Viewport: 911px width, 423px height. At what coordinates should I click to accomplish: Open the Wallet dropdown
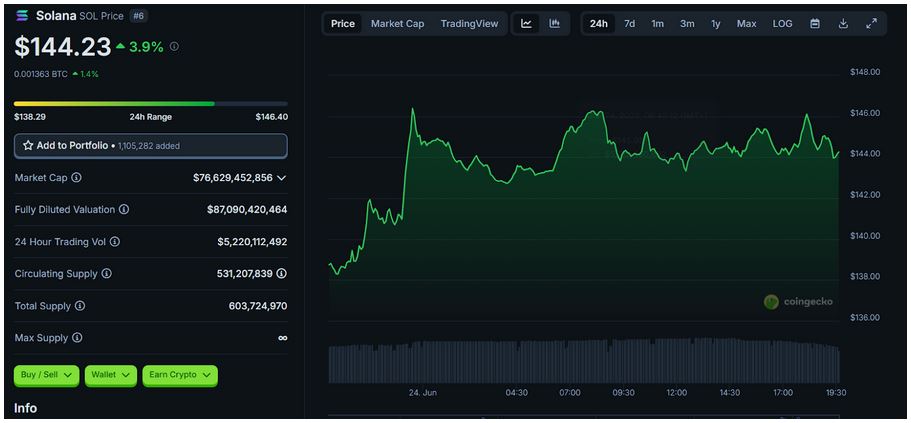point(111,375)
